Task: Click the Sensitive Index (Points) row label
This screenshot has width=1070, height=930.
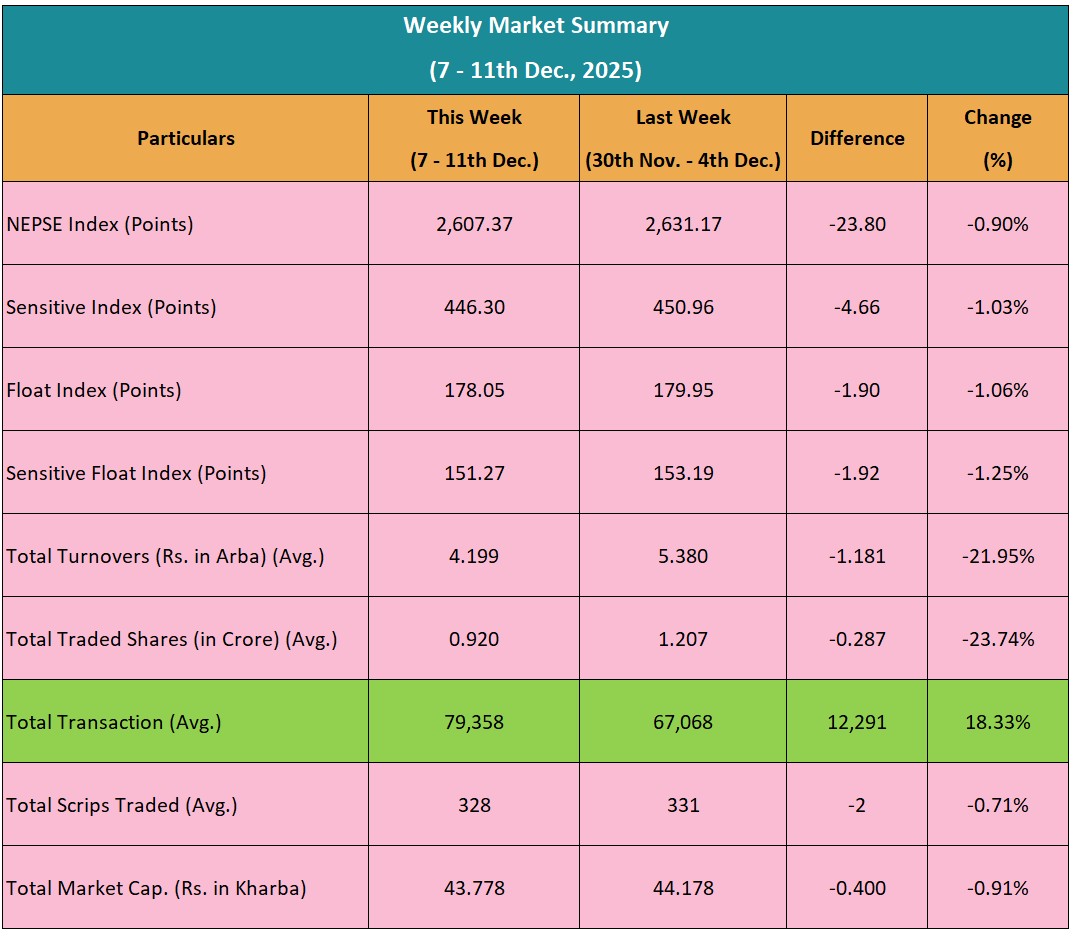Action: point(111,307)
